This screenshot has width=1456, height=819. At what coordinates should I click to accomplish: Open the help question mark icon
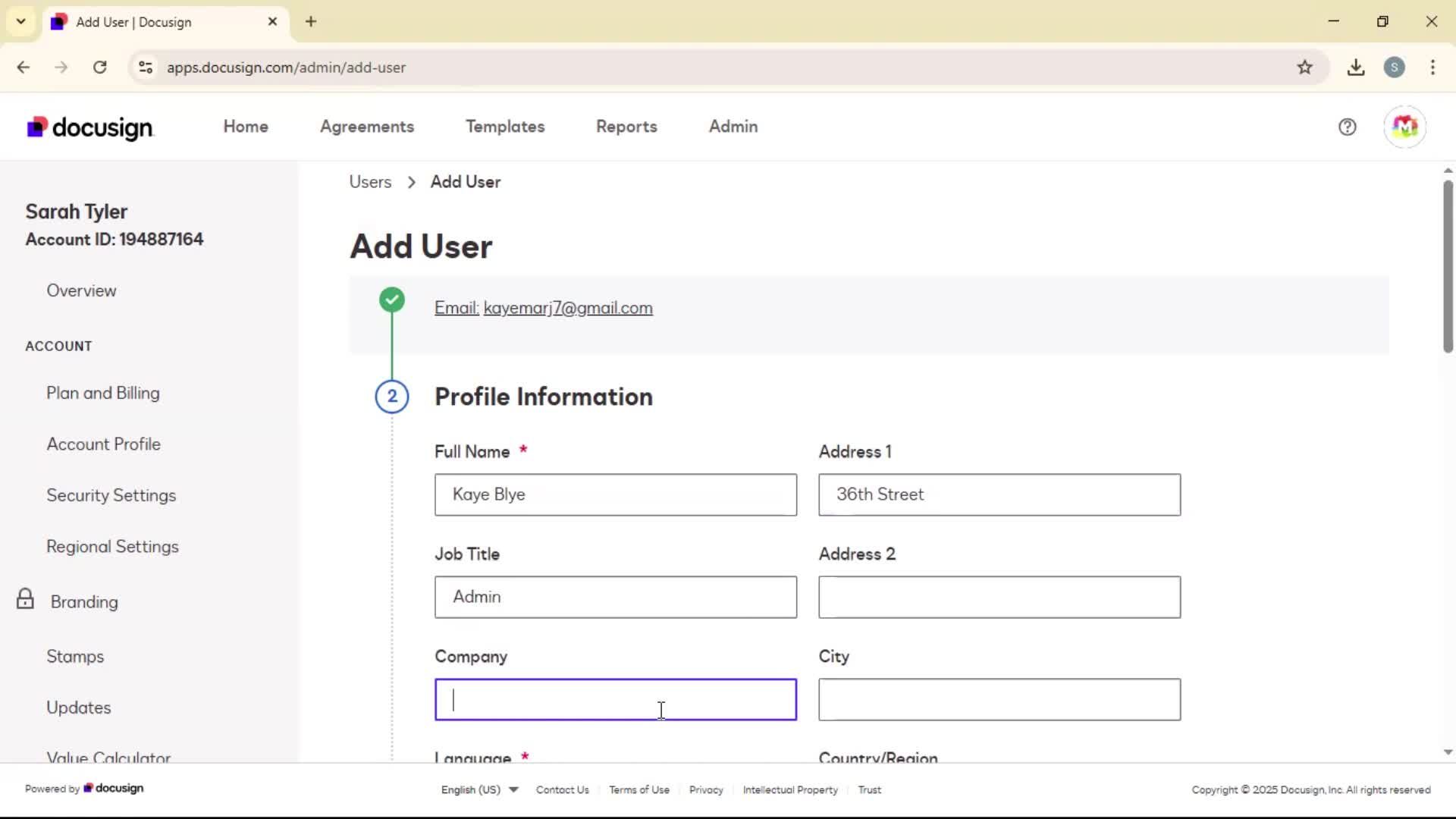(x=1347, y=127)
